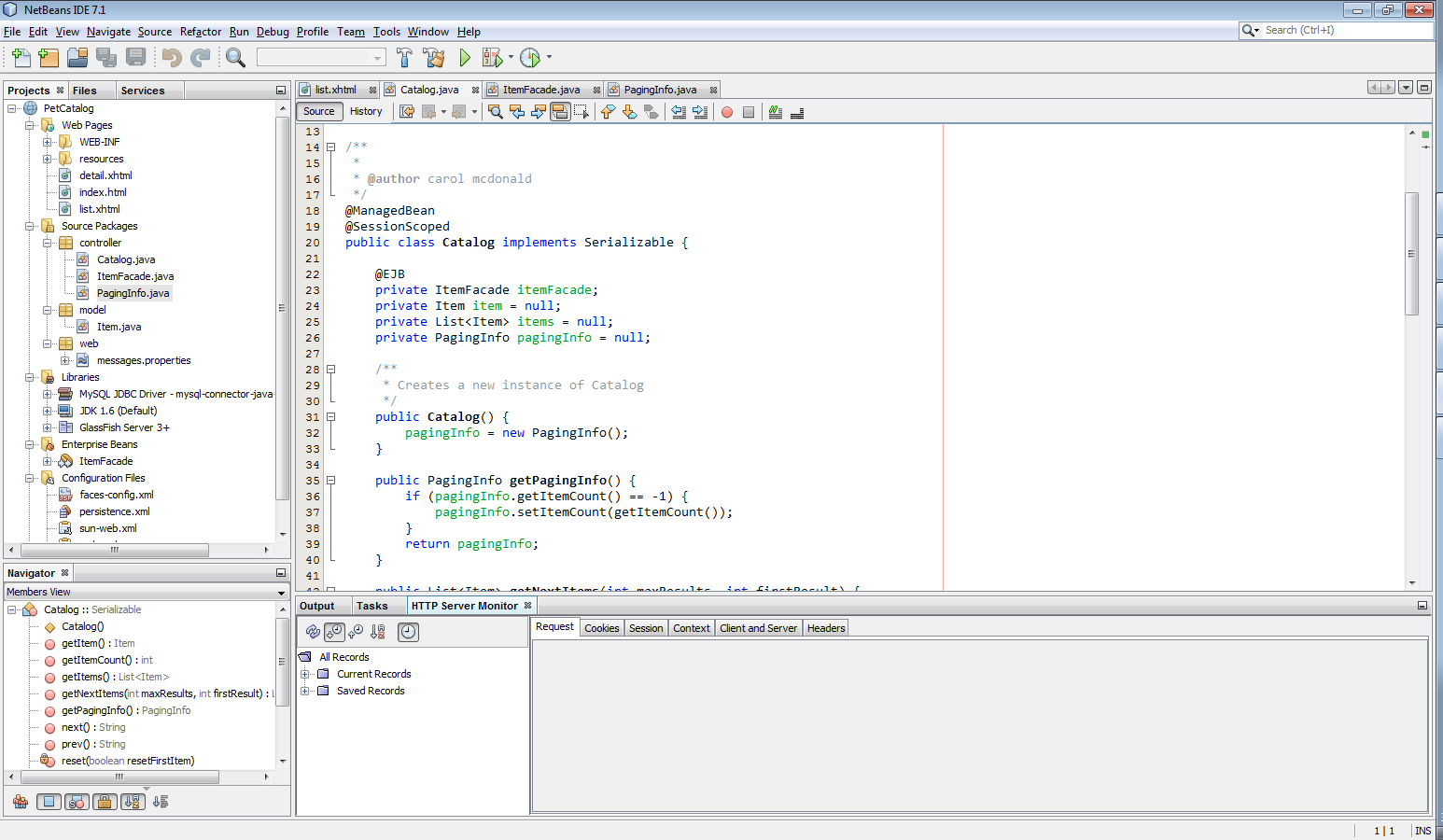
Task: Run the project with the green arrow
Action: [x=465, y=58]
